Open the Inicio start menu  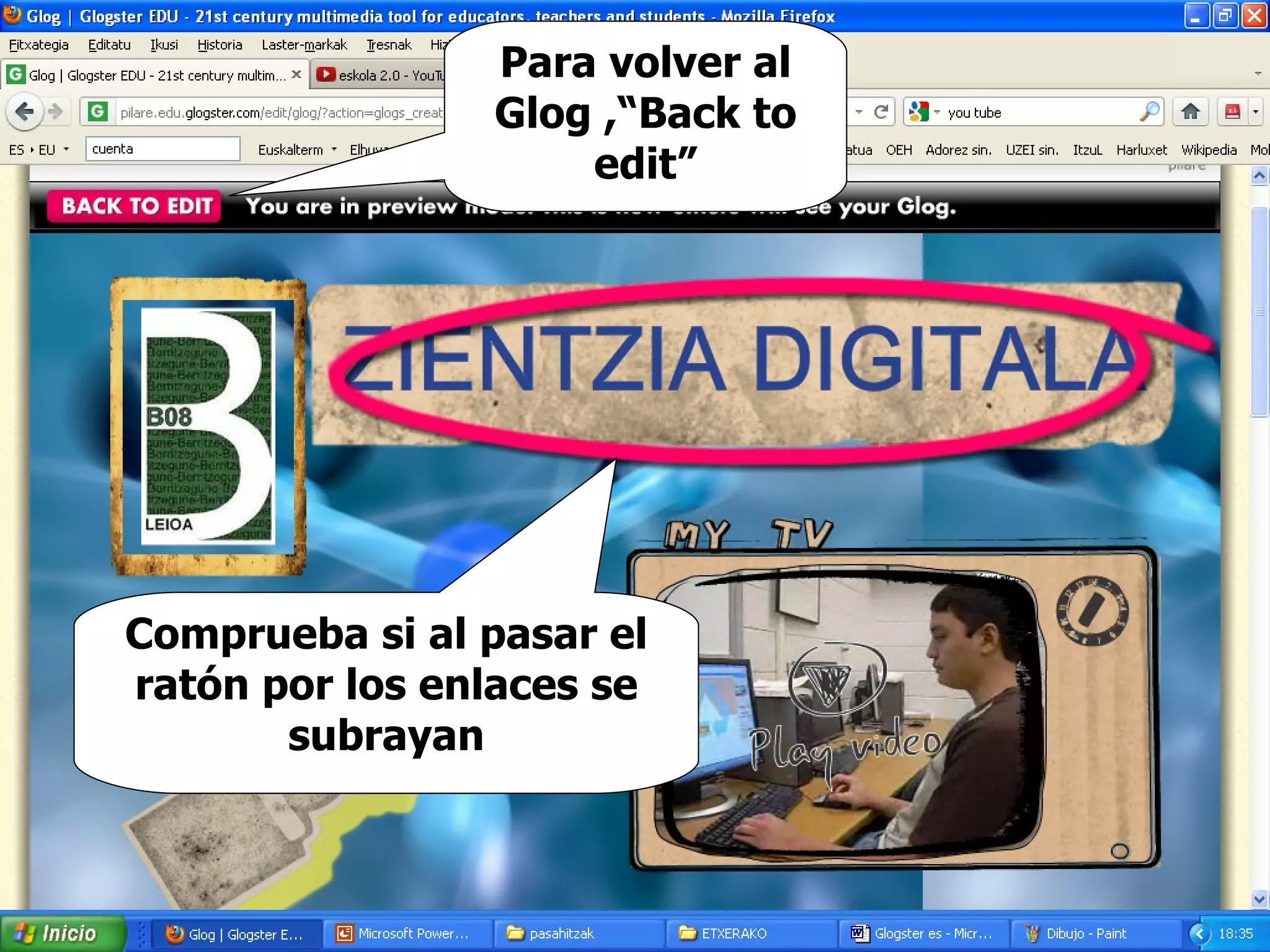click(x=62, y=933)
